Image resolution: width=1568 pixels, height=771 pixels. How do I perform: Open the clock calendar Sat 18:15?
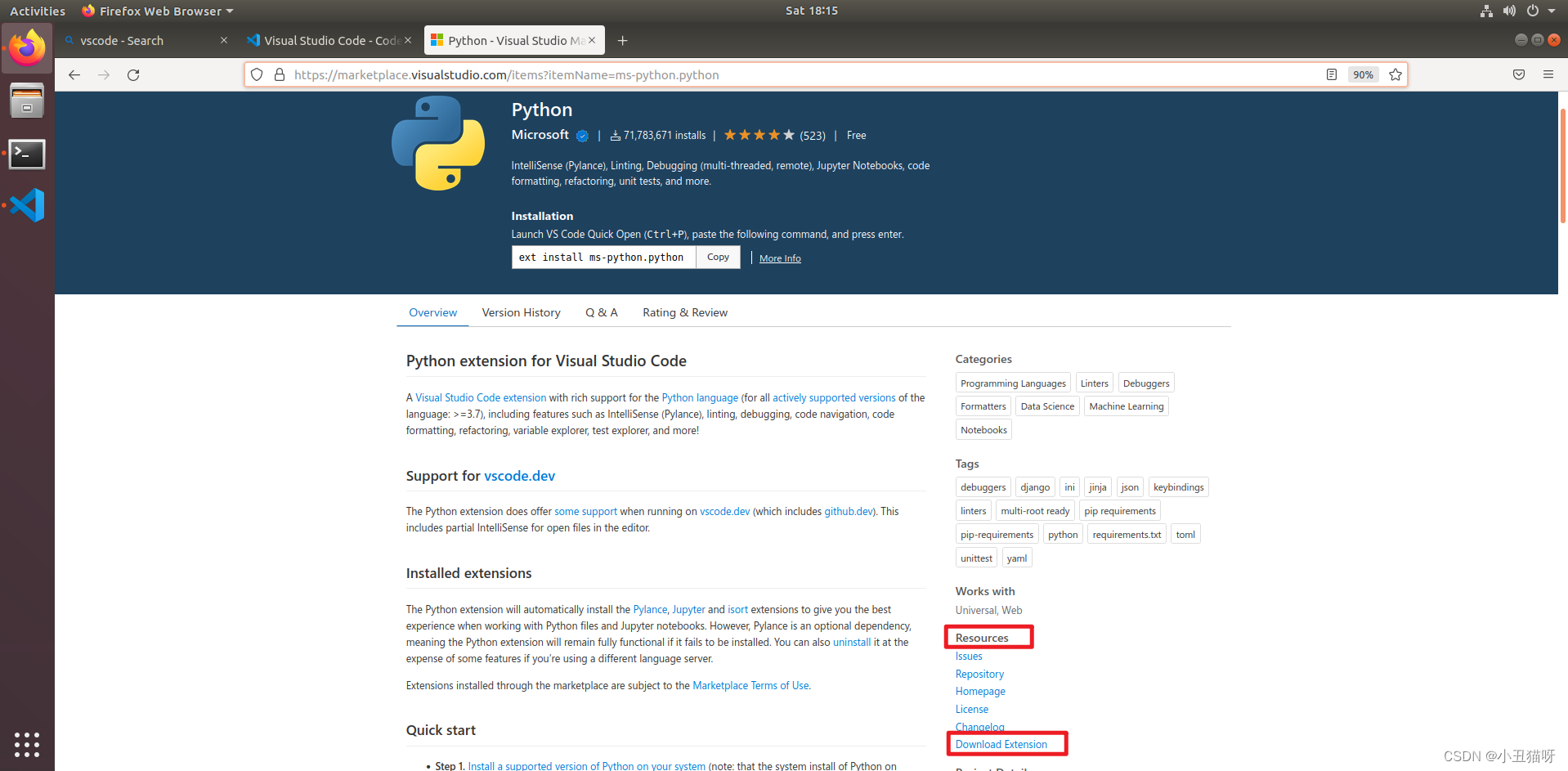[811, 11]
